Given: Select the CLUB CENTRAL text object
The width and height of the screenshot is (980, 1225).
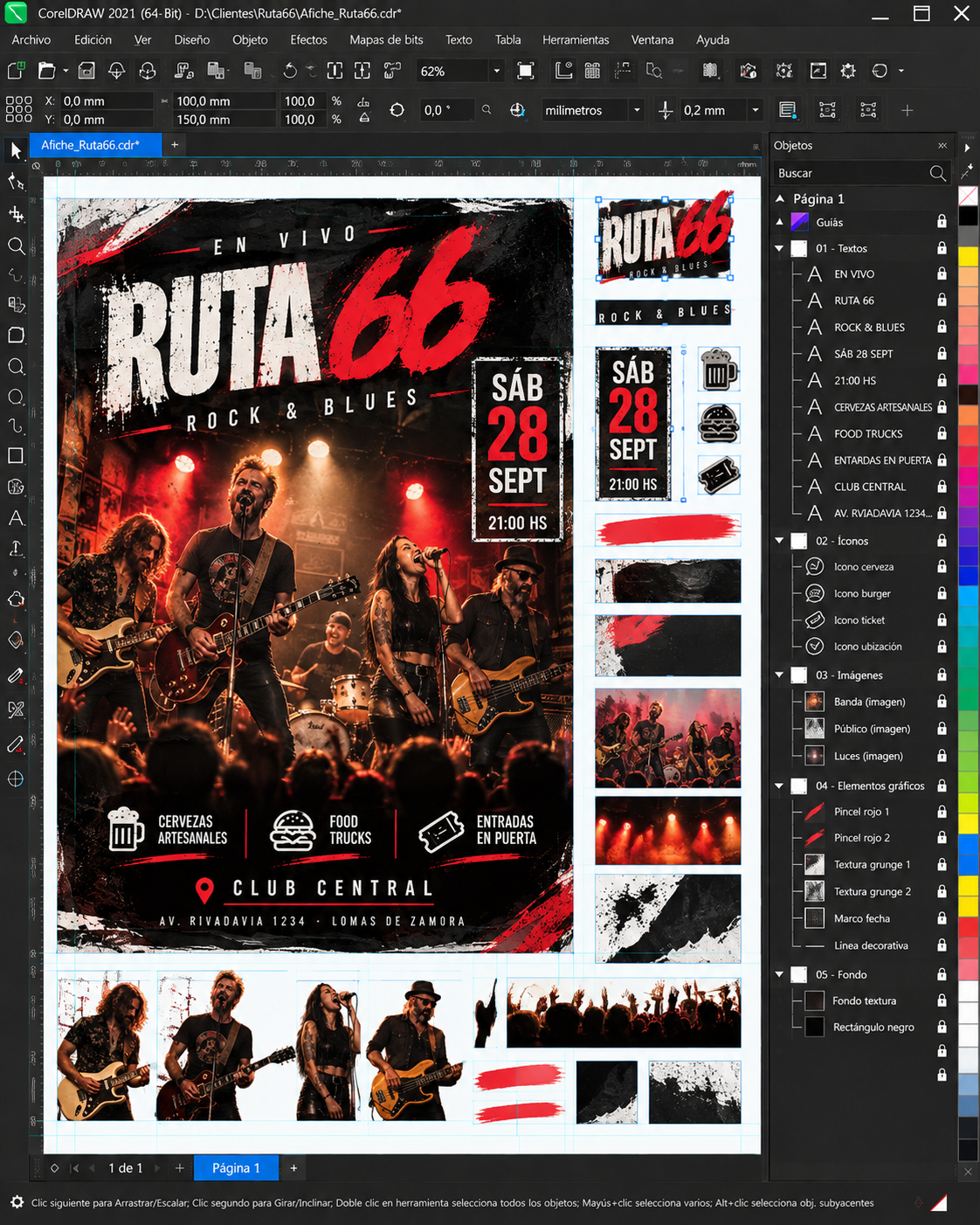Looking at the screenshot, I should tap(869, 487).
